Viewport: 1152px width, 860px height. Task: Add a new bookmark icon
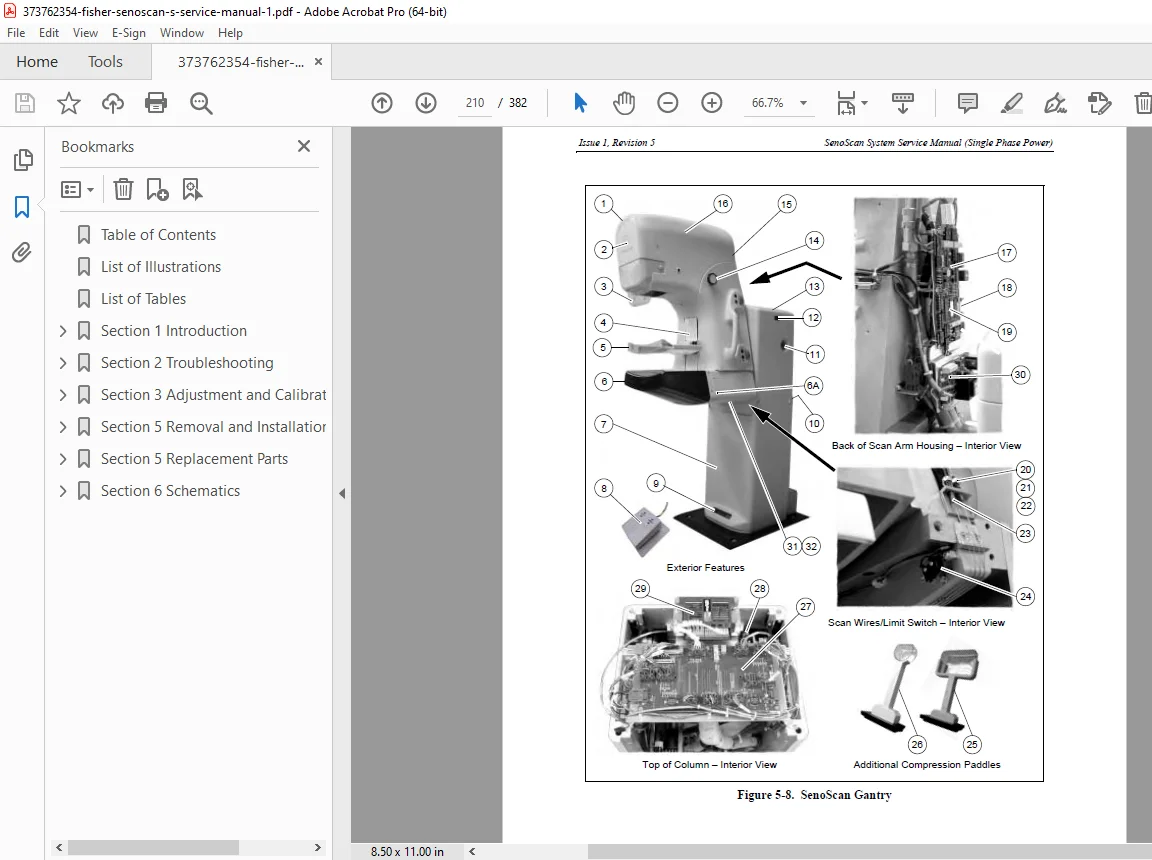point(157,189)
